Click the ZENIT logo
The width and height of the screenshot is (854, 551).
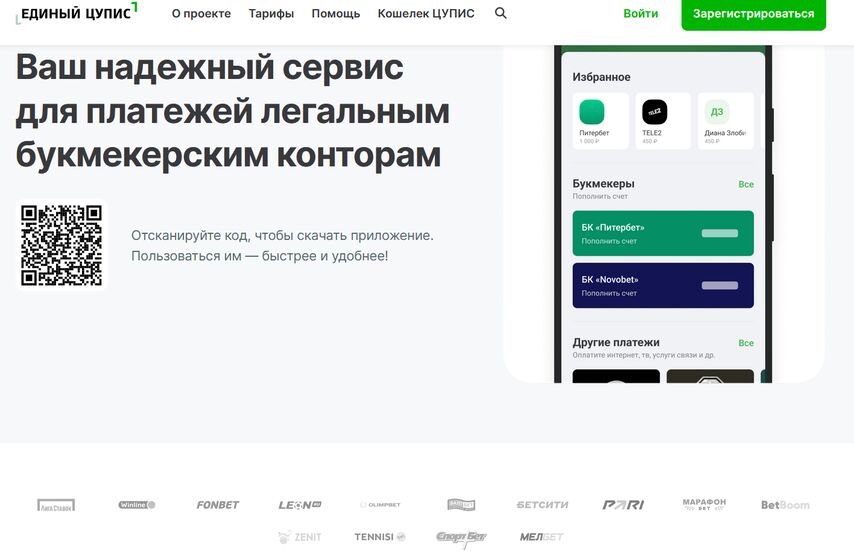[x=300, y=537]
